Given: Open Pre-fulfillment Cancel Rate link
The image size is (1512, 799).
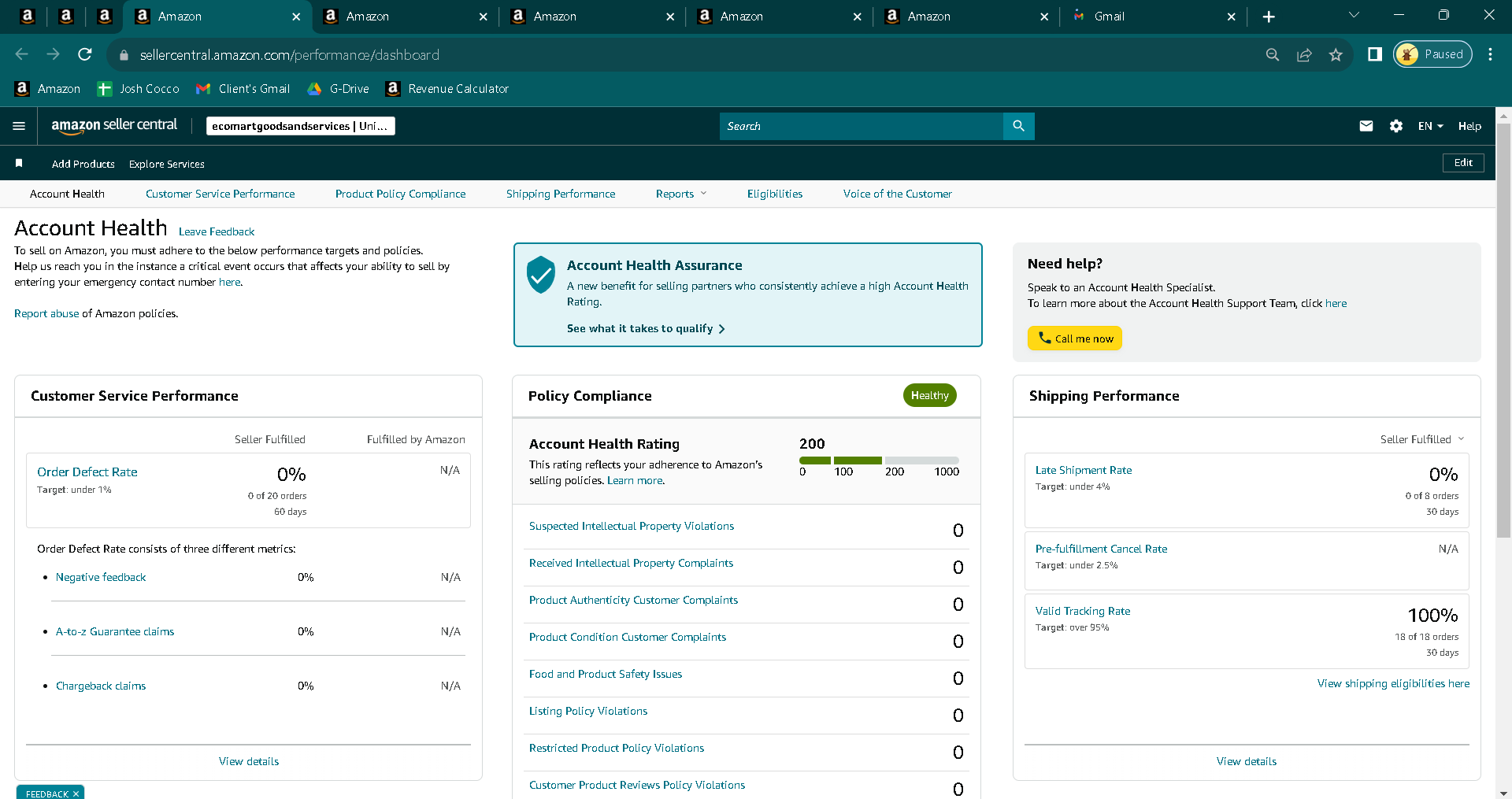Looking at the screenshot, I should (x=1101, y=549).
